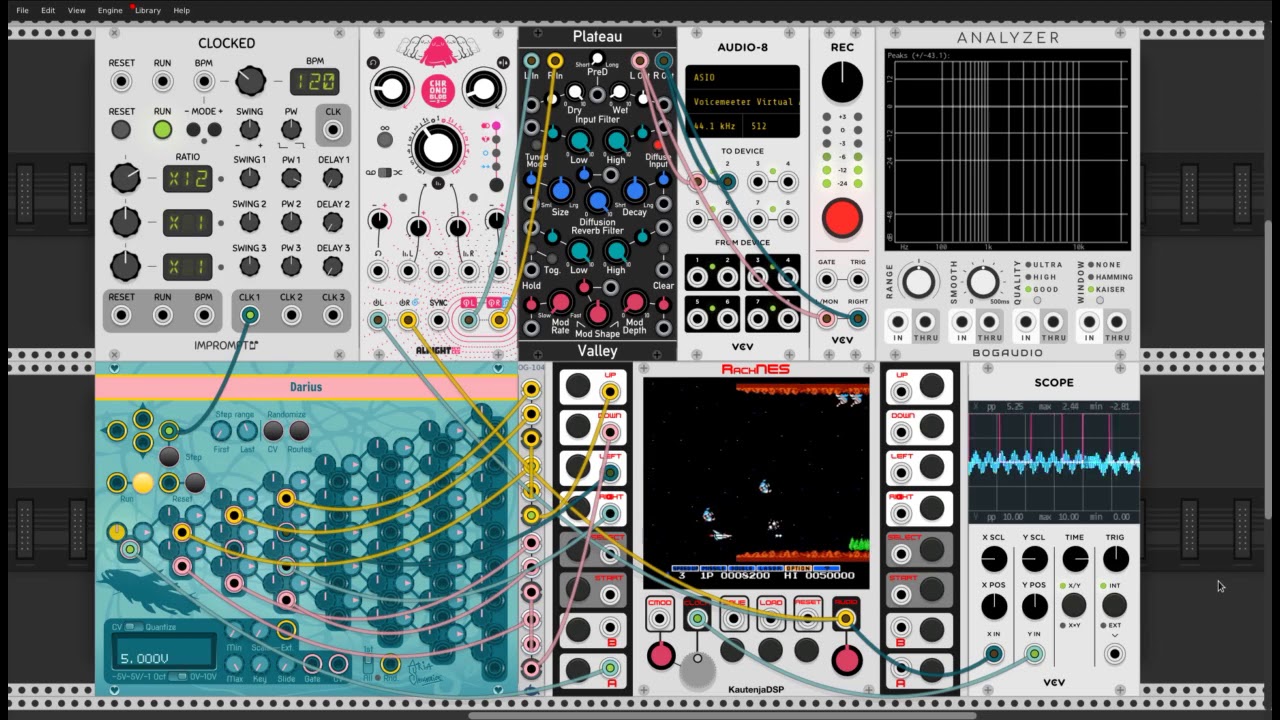
Task: Click the X12 ratio display on Clocked
Action: 187,179
